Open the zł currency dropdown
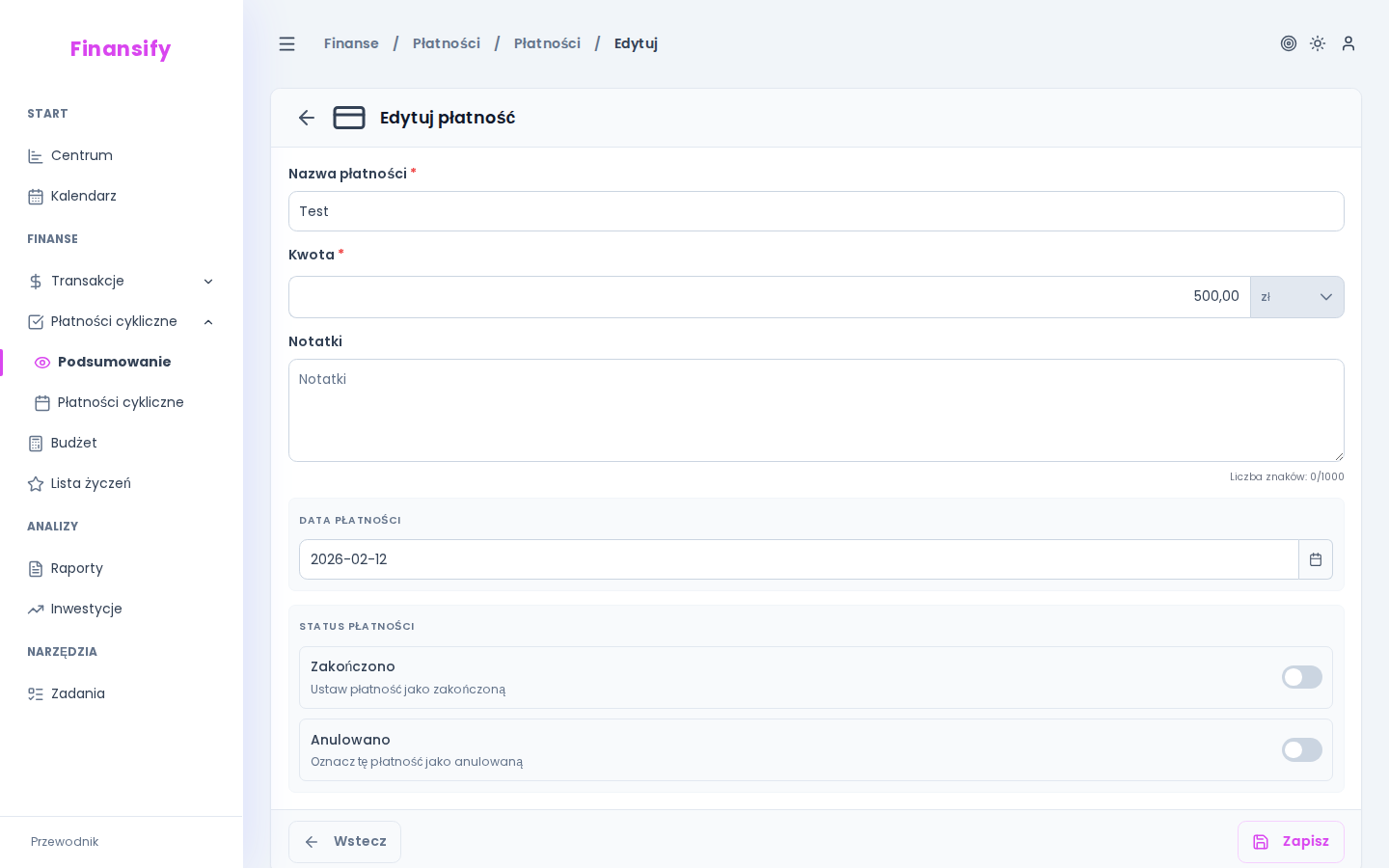1389x868 pixels. 1296,297
